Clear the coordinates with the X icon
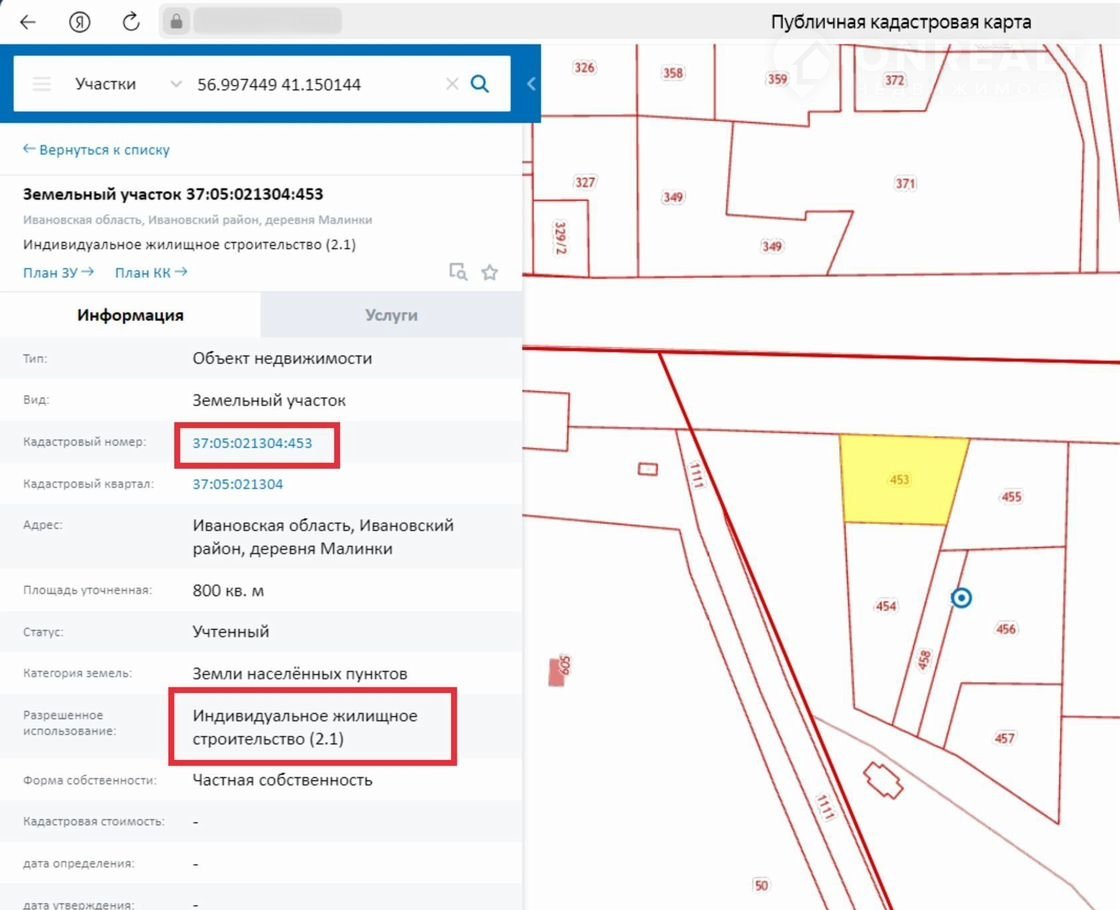This screenshot has height=910, width=1120. (452, 84)
